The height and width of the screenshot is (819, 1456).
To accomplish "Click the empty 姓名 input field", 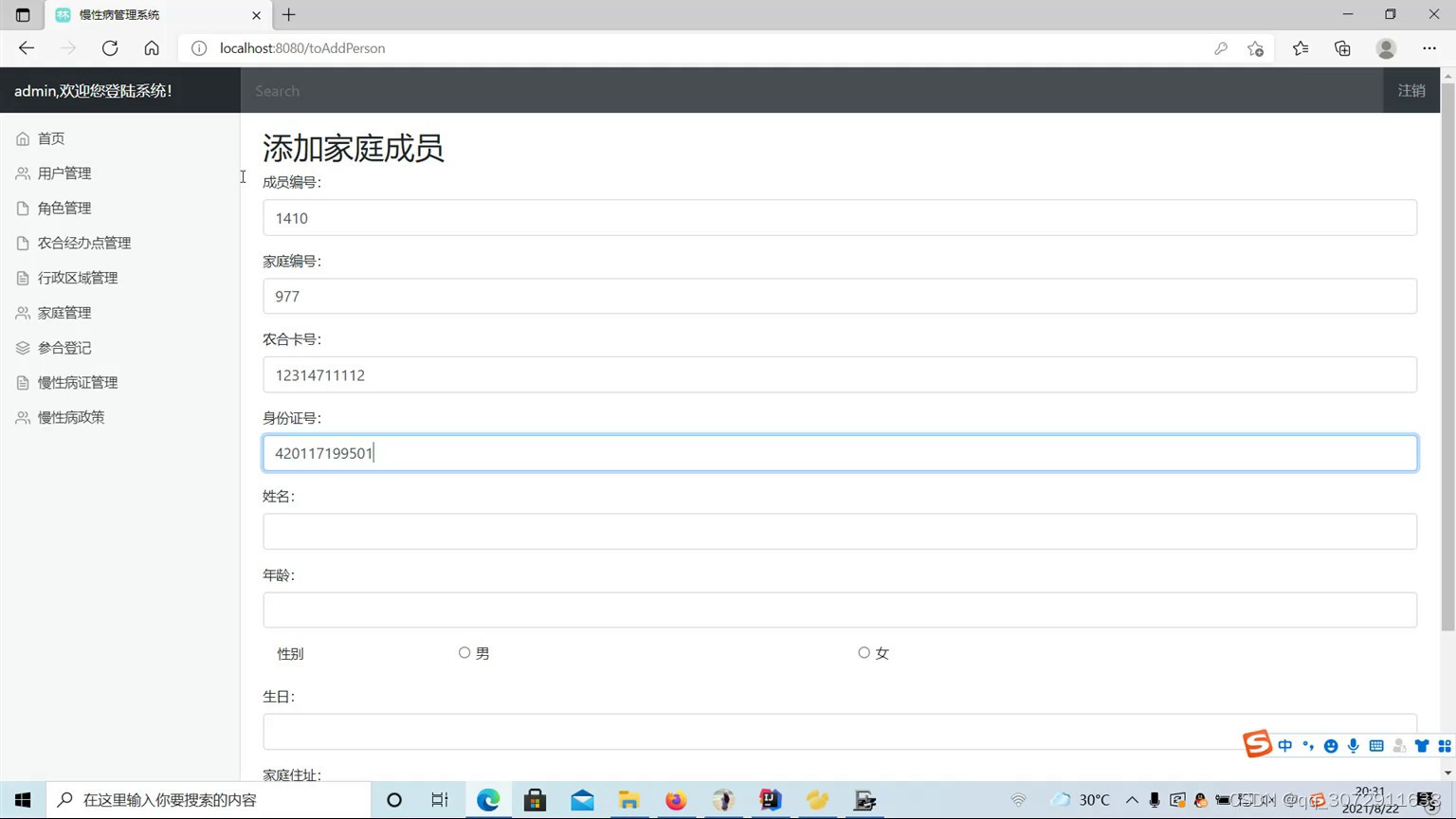I will click(840, 532).
